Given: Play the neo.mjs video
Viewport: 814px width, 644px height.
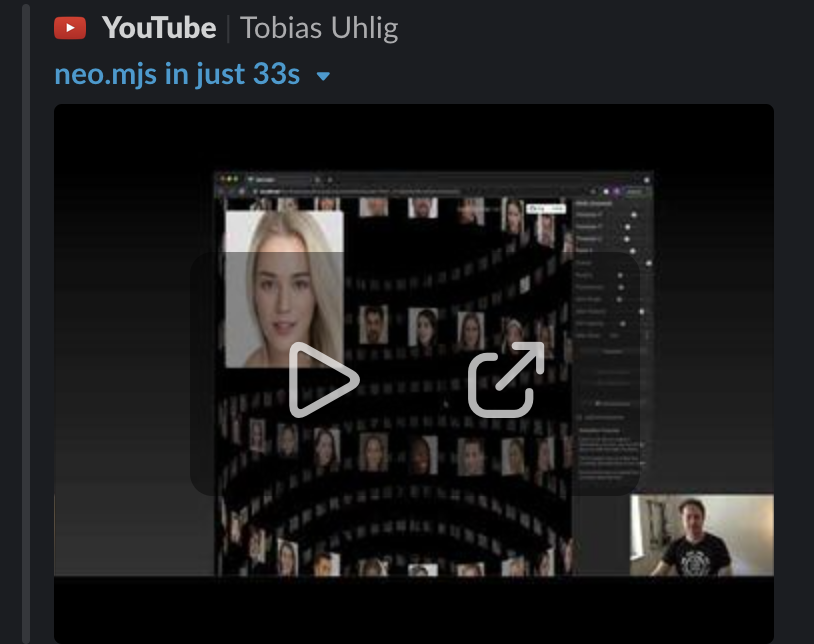Looking at the screenshot, I should [323, 380].
